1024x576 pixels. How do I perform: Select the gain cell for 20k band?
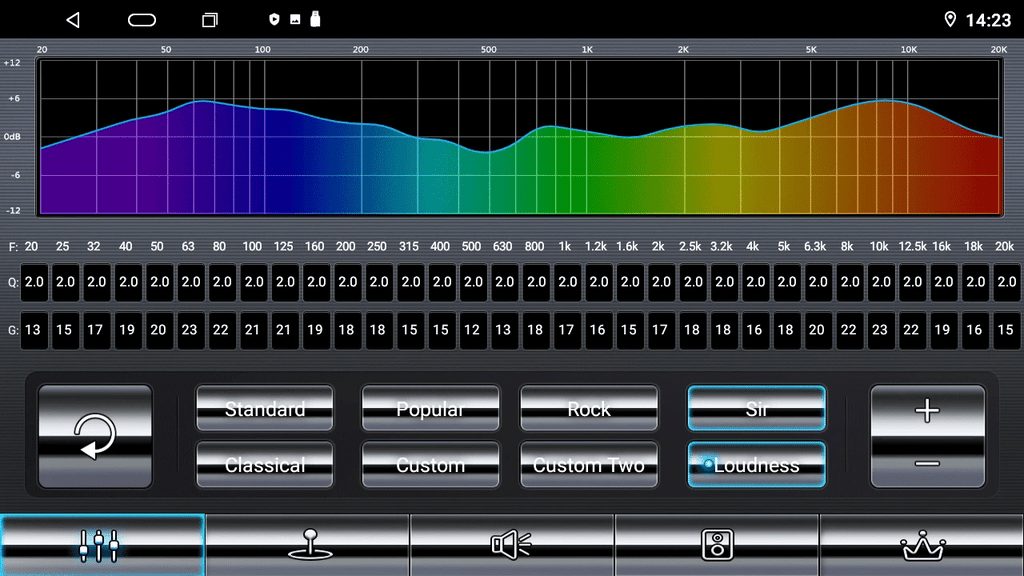pos(1006,330)
